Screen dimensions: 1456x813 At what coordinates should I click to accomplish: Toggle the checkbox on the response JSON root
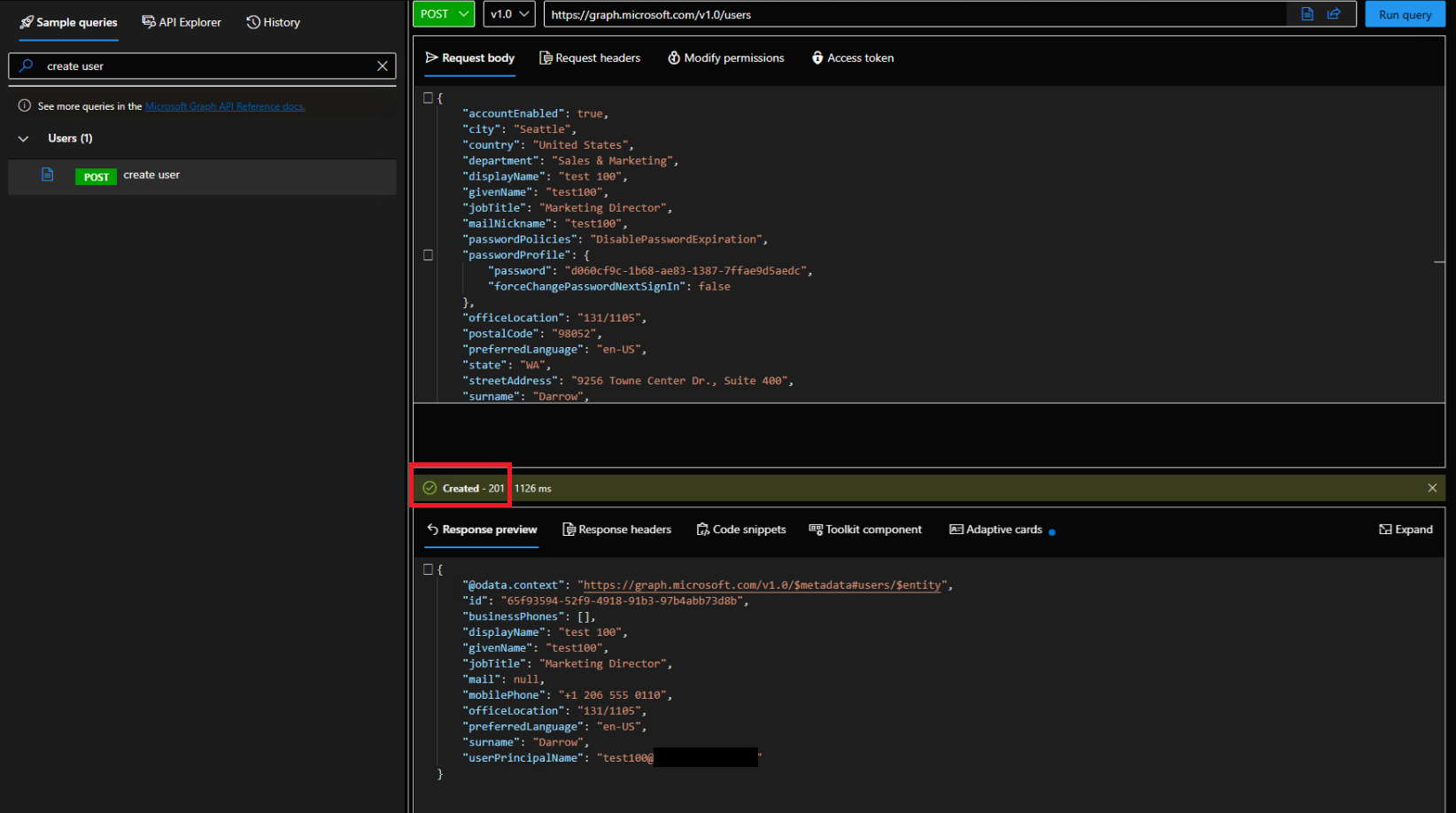tap(428, 569)
